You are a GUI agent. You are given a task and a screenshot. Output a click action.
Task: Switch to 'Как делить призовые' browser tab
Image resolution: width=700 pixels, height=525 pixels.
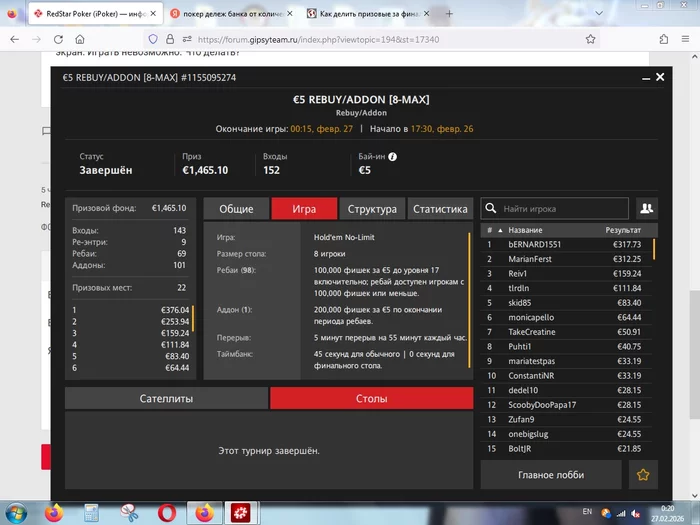(369, 14)
